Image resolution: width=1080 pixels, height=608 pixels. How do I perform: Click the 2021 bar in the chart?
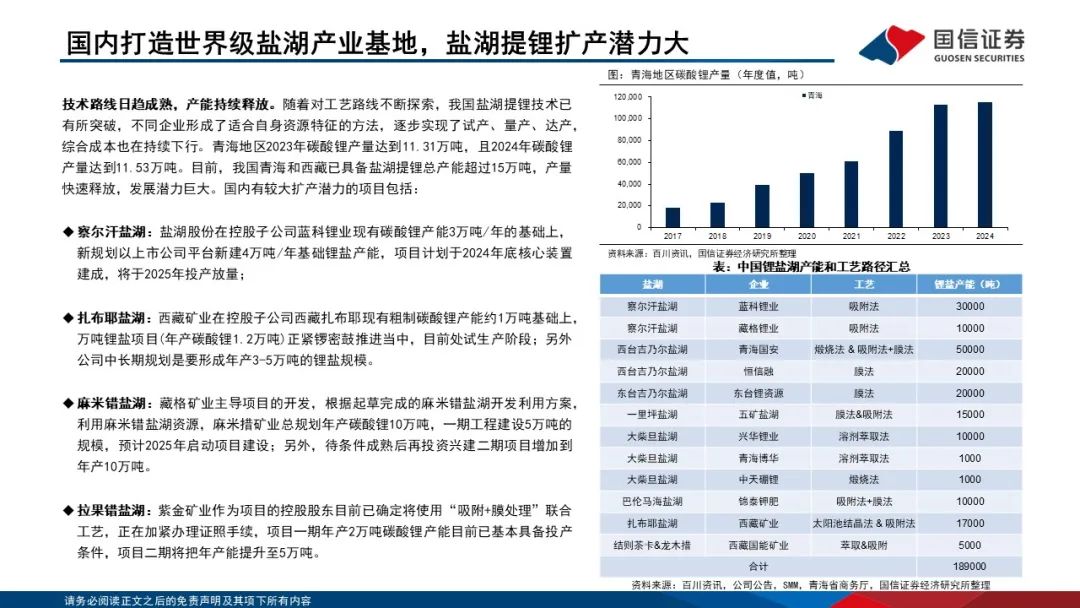(x=851, y=194)
